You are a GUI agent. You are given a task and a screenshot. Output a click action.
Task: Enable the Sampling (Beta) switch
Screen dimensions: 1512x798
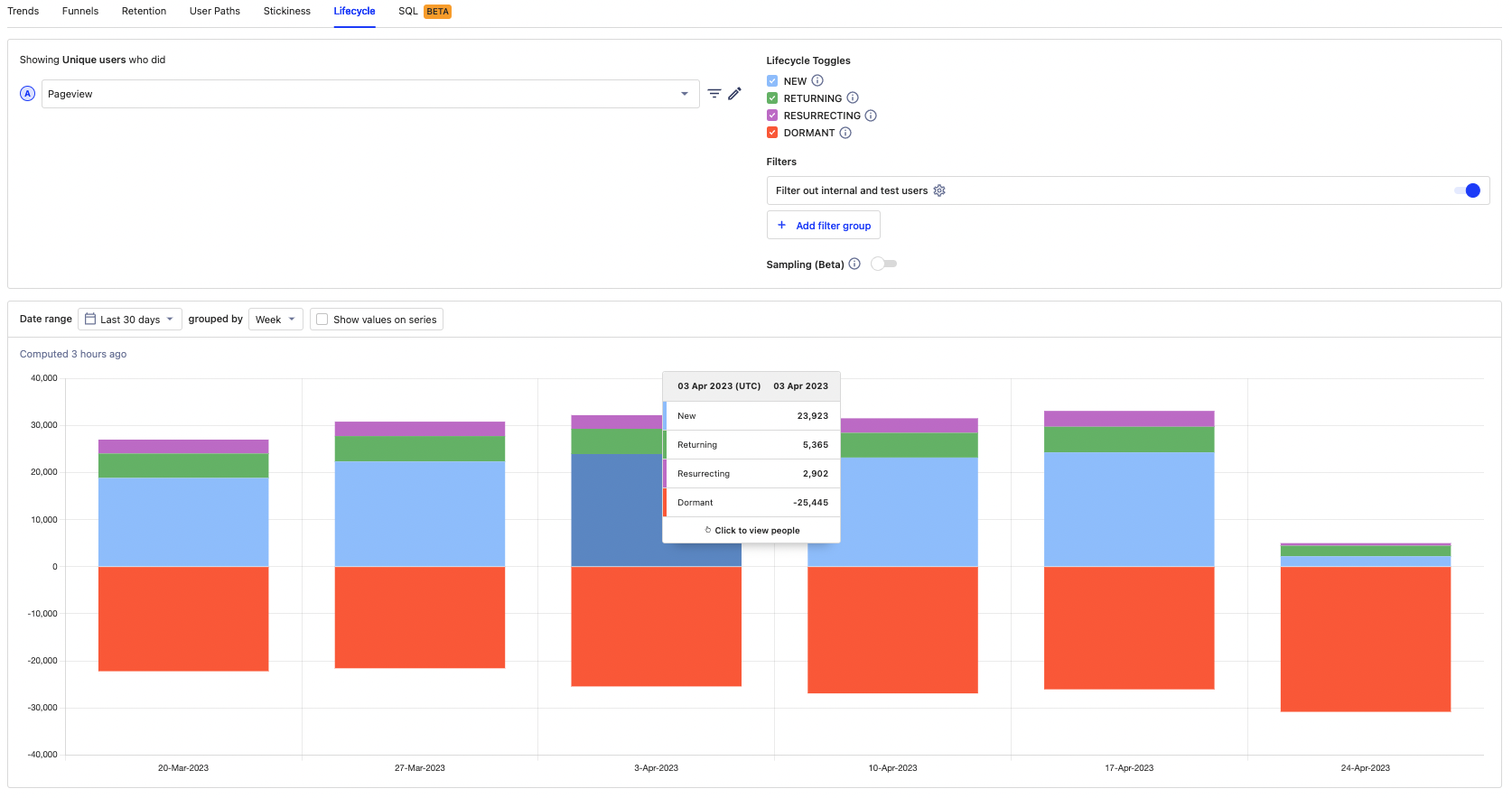coord(883,264)
